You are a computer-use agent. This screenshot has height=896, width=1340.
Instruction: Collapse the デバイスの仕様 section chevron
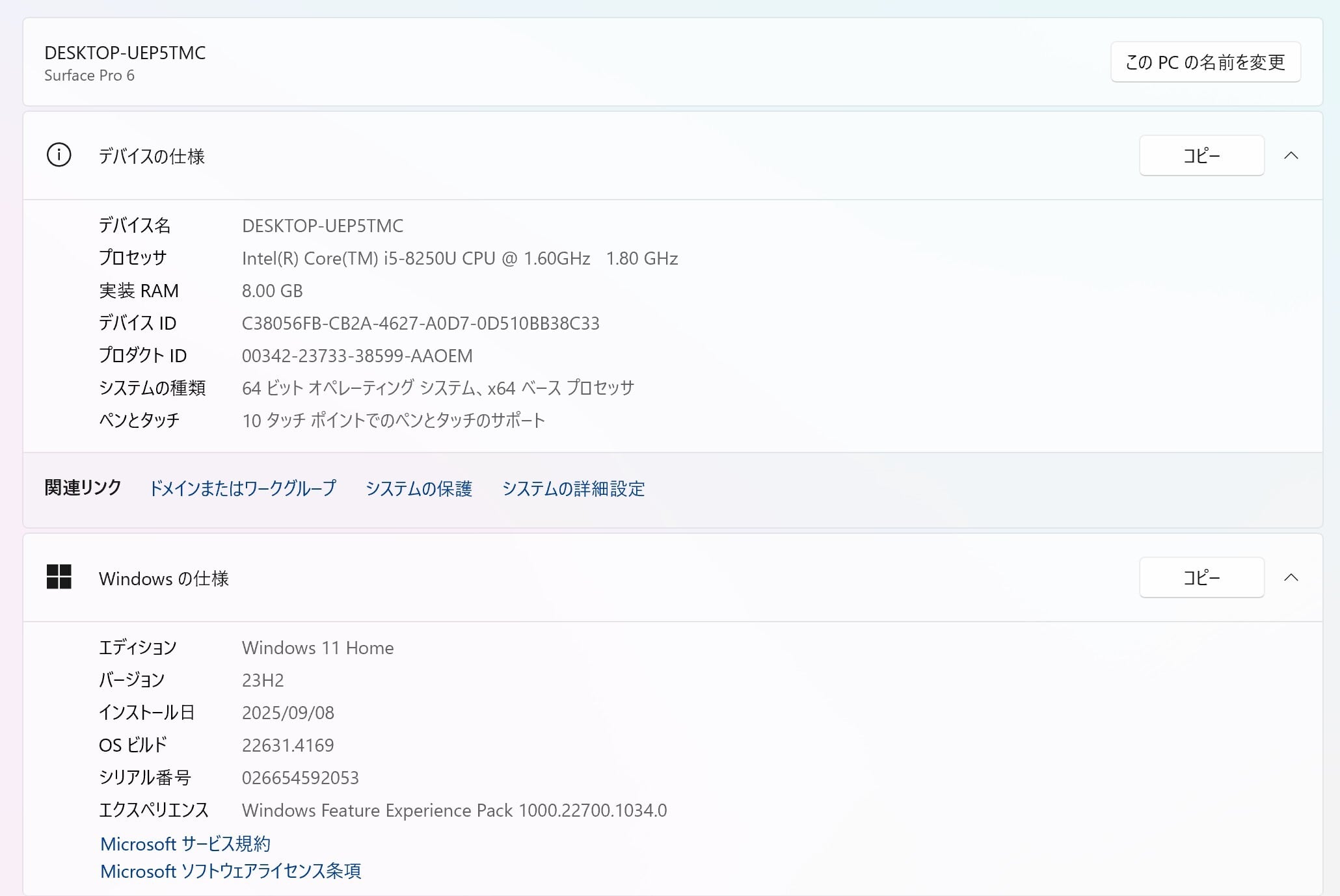click(1291, 155)
